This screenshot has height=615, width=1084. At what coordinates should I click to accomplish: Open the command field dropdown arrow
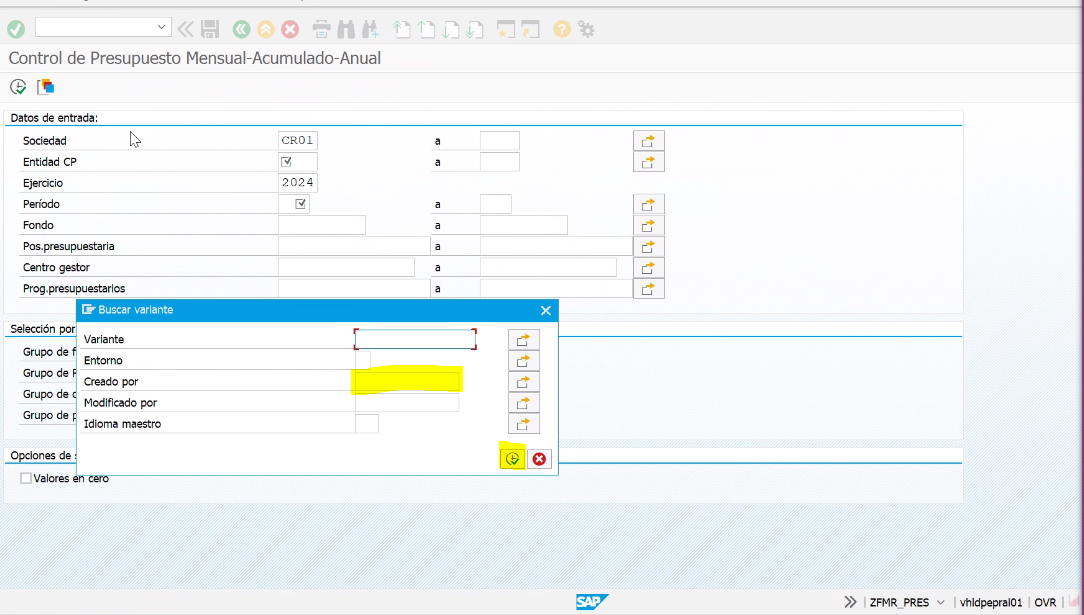pyautogui.click(x=162, y=28)
